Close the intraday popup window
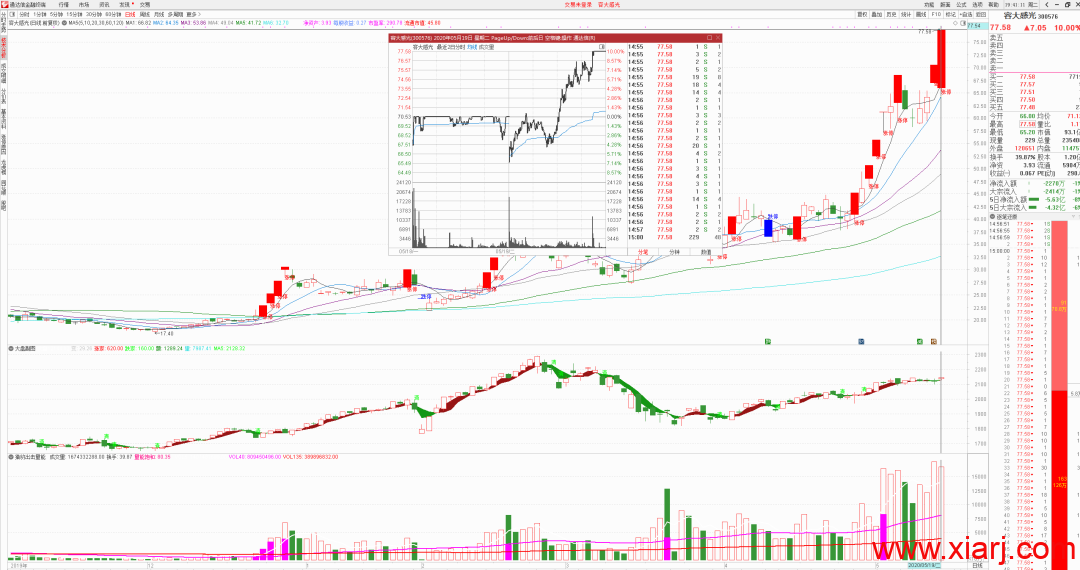Viewport: 1080px width, 570px height. pyautogui.click(x=718, y=38)
